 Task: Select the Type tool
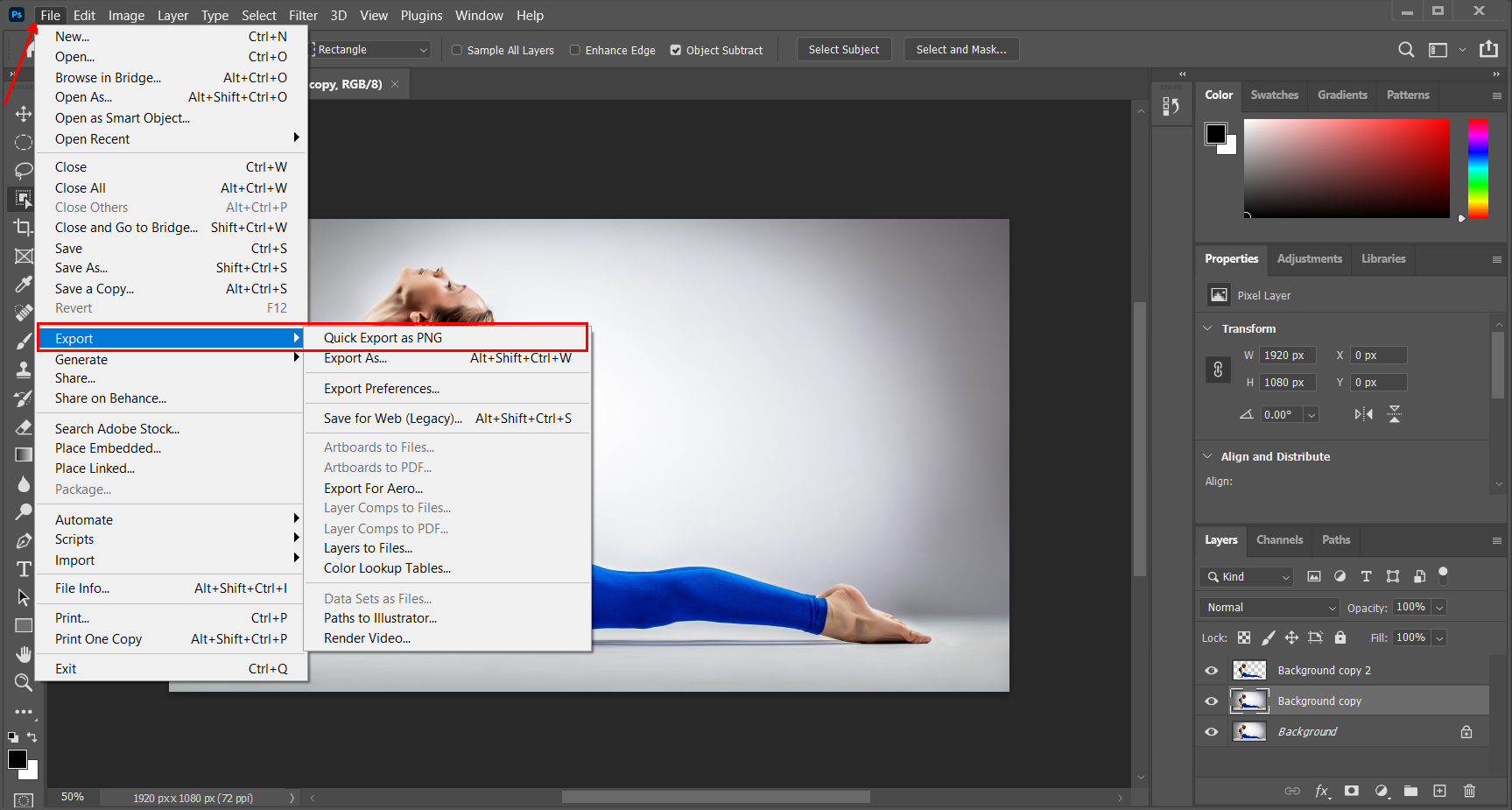click(x=24, y=568)
